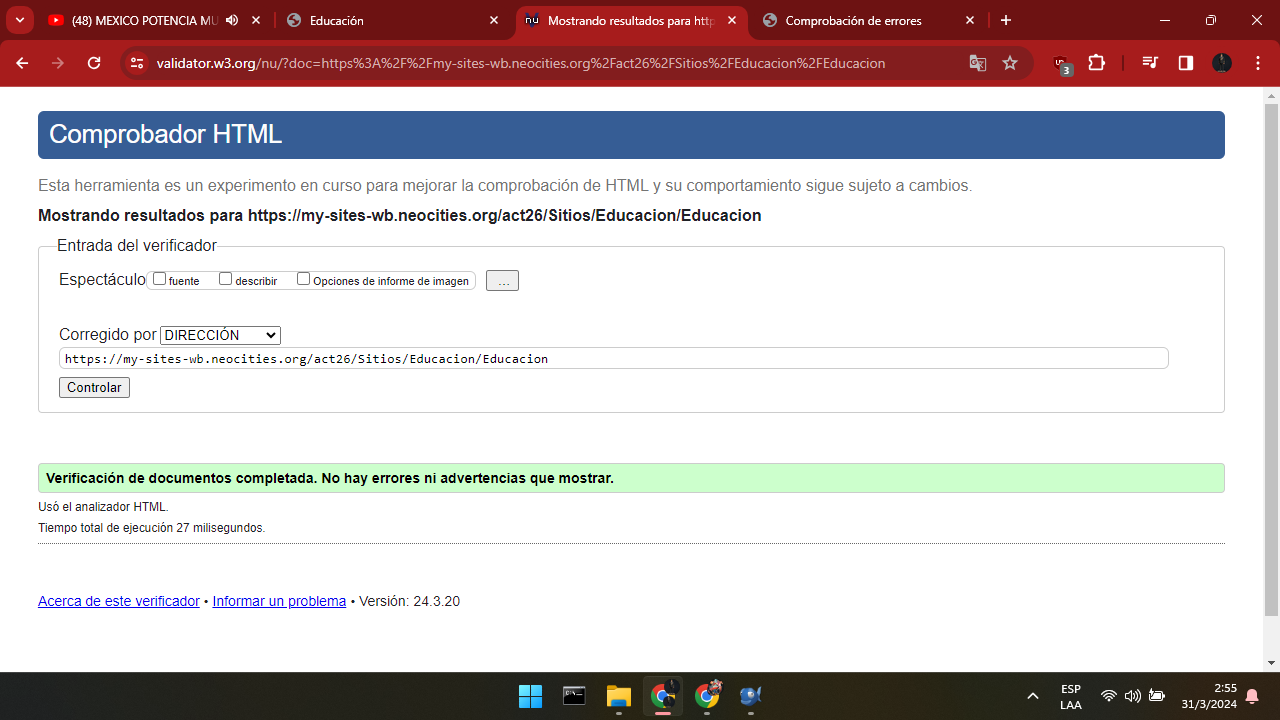Open the media control icon in toolbar
The image size is (1280, 720).
1150,63
